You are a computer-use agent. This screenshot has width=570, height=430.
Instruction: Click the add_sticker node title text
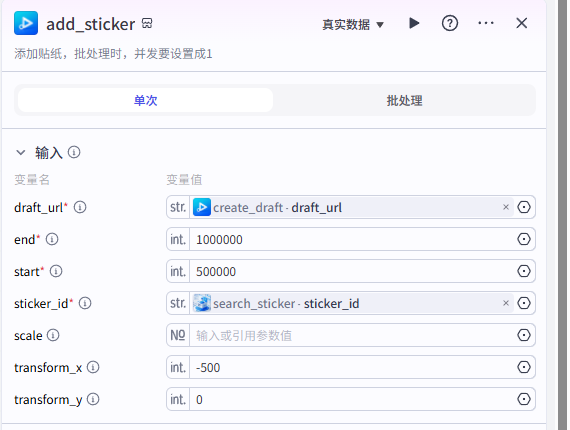pos(91,24)
